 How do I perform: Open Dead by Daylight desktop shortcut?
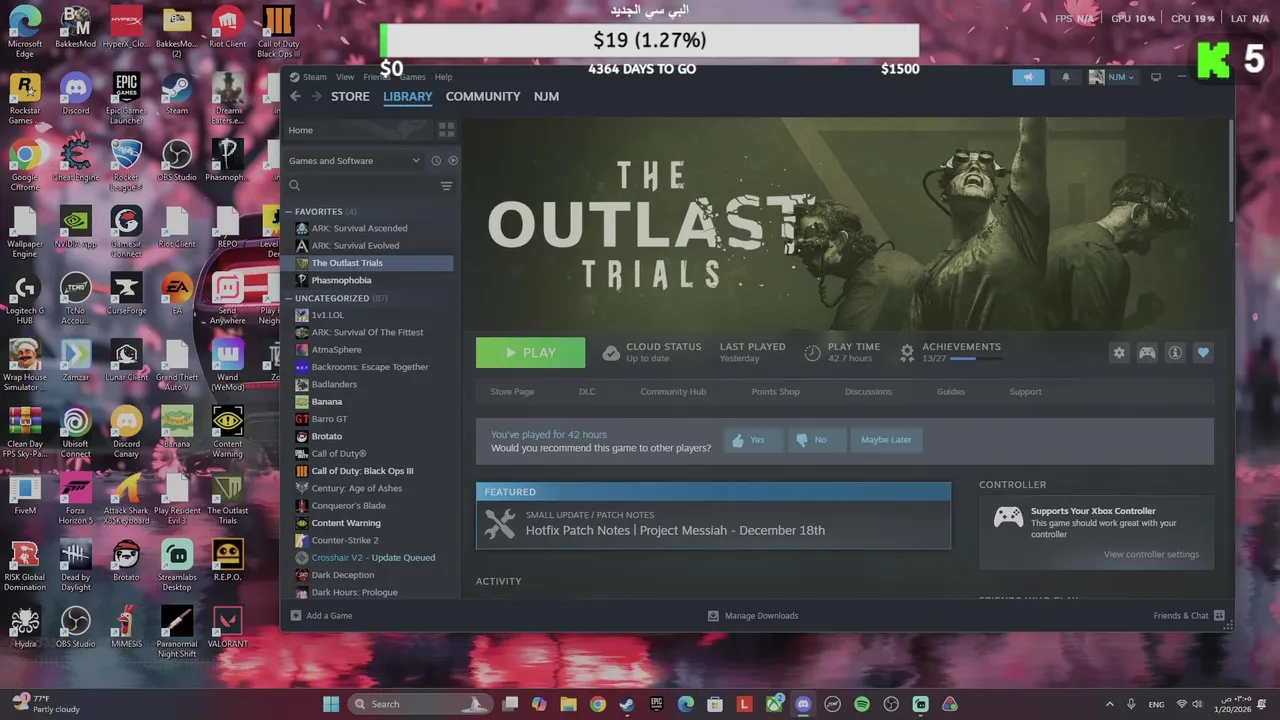tap(75, 566)
